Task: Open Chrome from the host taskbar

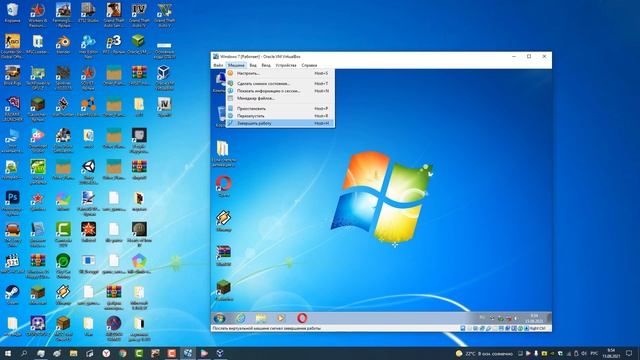Action: pyautogui.click(x=122, y=353)
